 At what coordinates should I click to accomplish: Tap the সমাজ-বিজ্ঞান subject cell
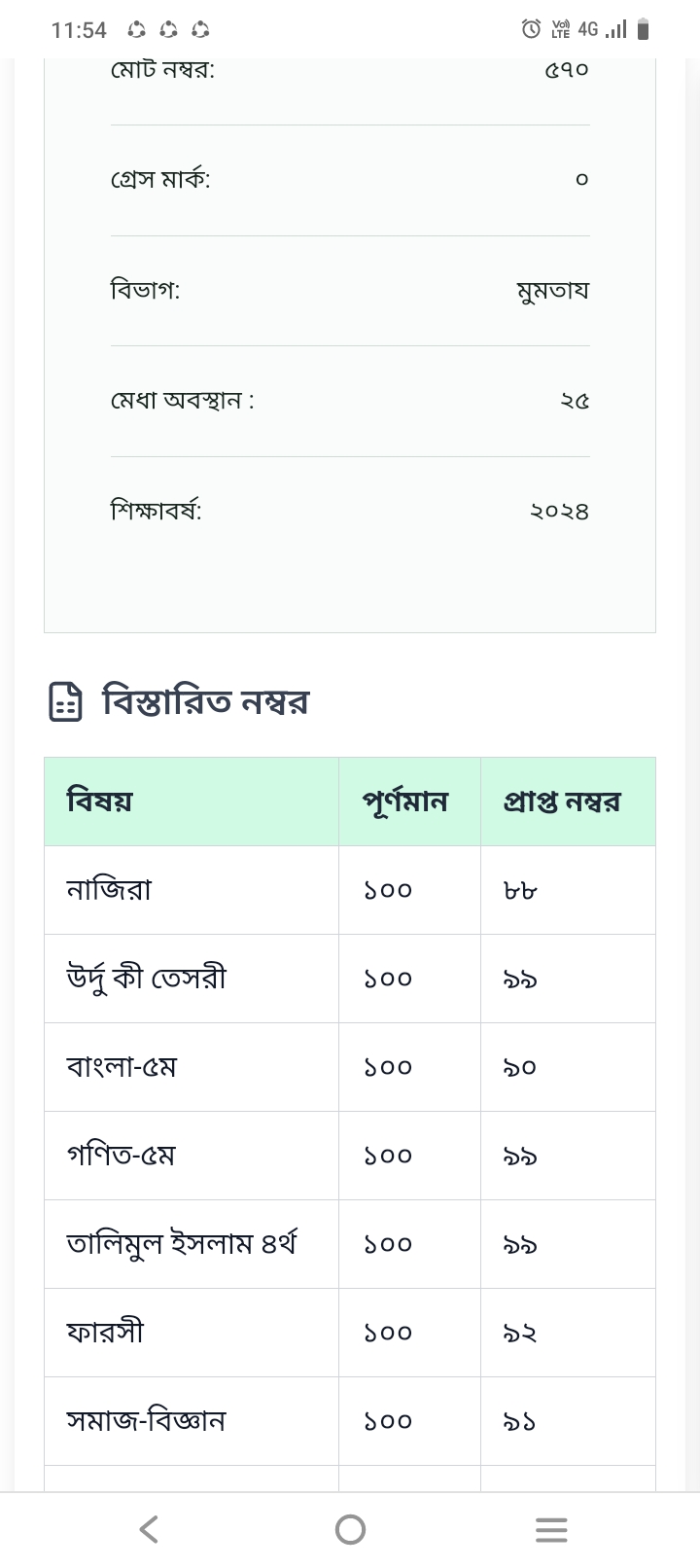point(146,1421)
